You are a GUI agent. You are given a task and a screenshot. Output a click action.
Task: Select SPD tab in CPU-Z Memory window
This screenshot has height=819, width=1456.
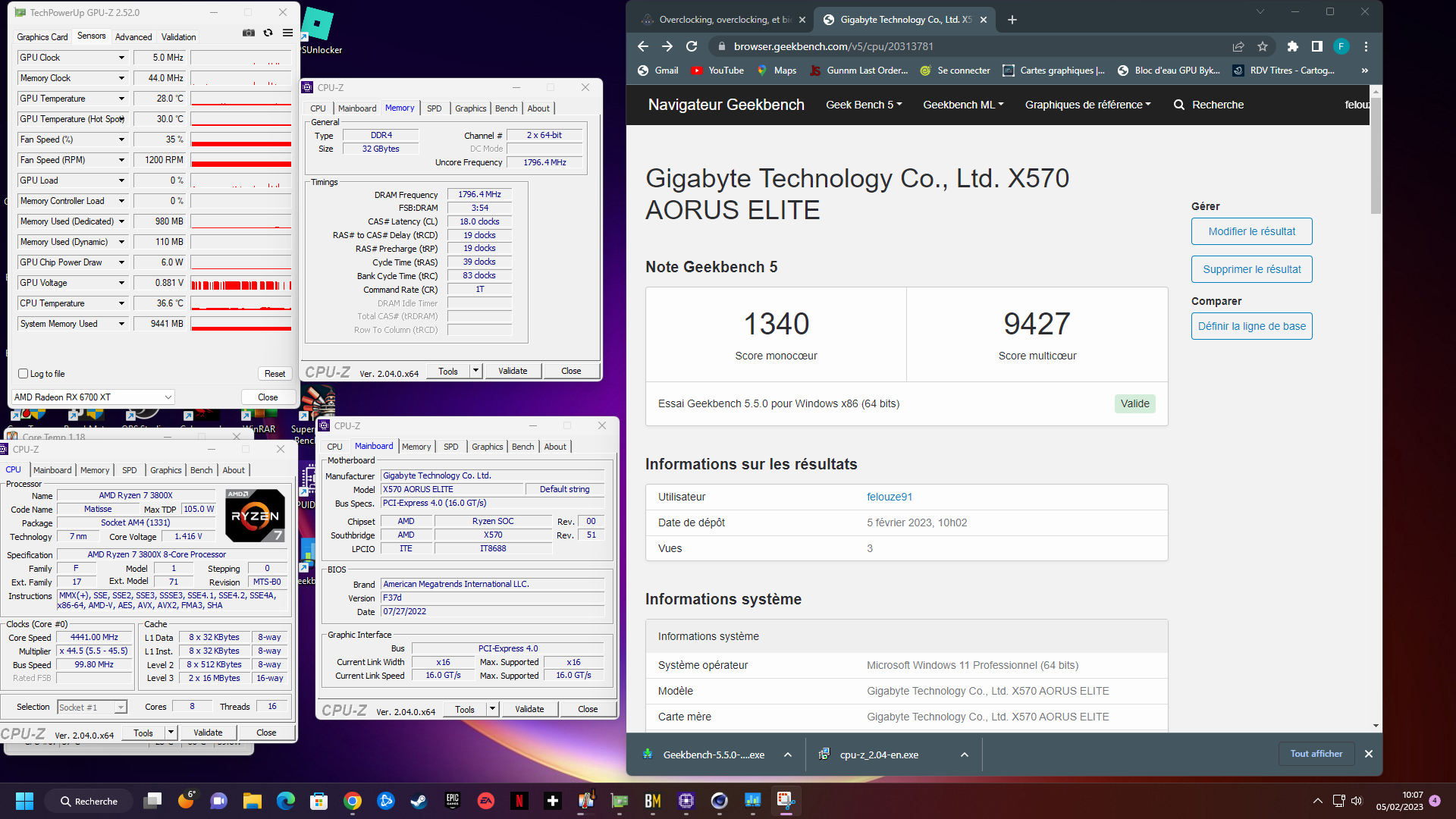[x=434, y=108]
